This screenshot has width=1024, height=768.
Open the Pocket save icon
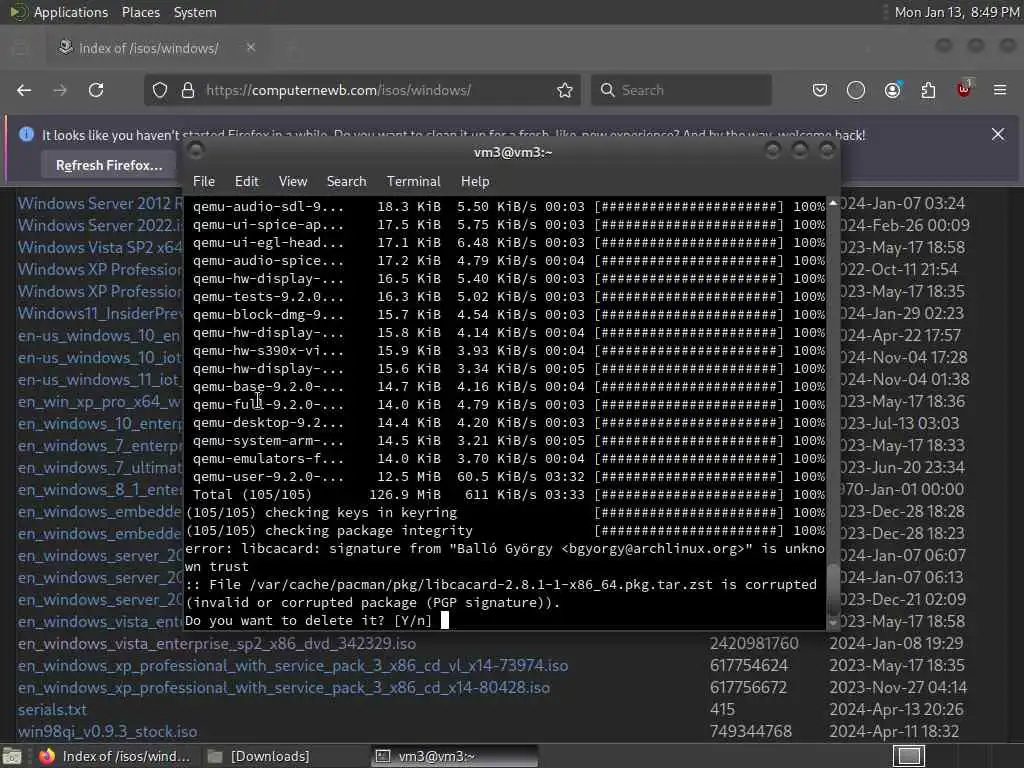pyautogui.click(x=820, y=90)
